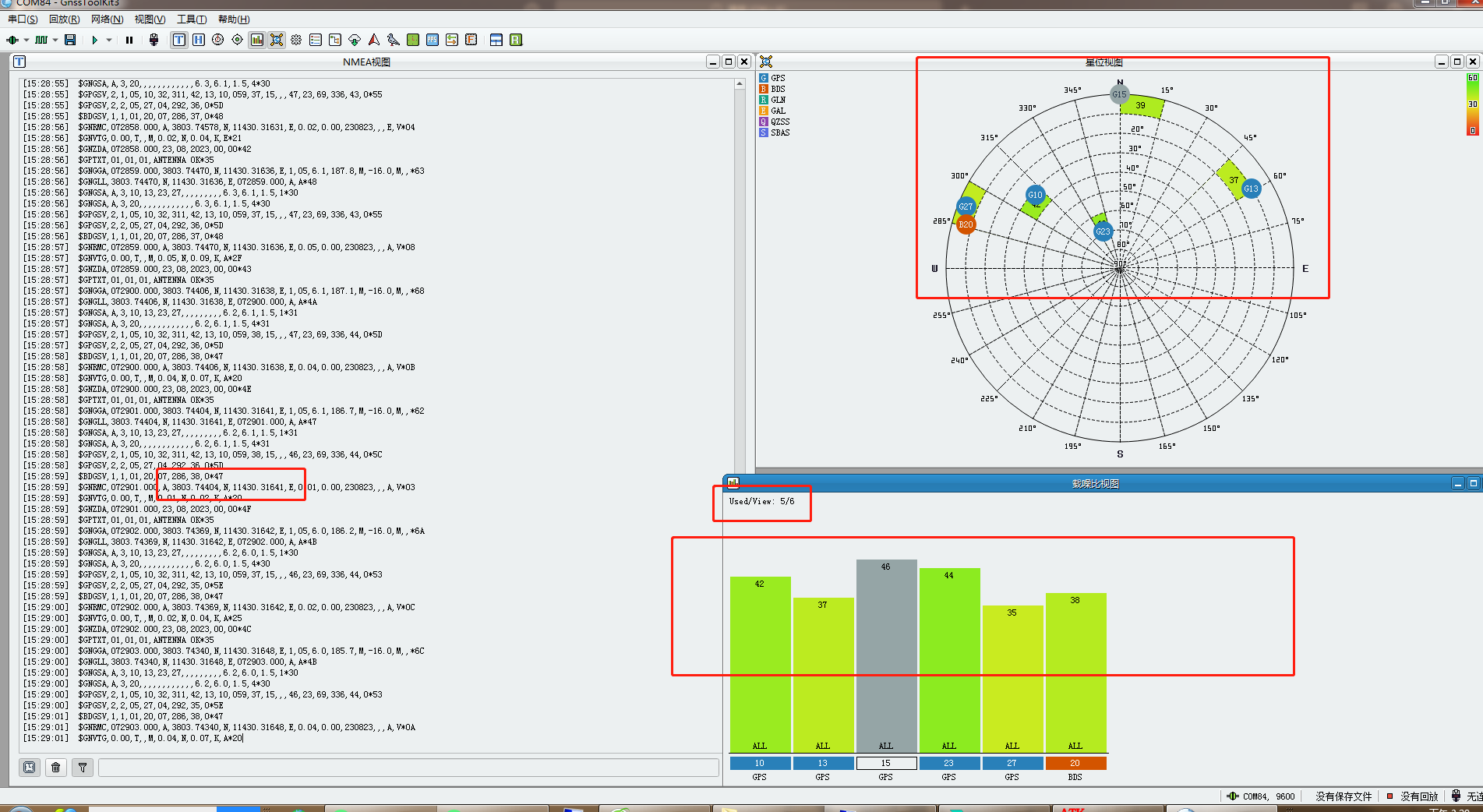Image resolution: width=1483 pixels, height=812 pixels.
Task: Click the PPS toolbar icon
Action: [x=433, y=40]
